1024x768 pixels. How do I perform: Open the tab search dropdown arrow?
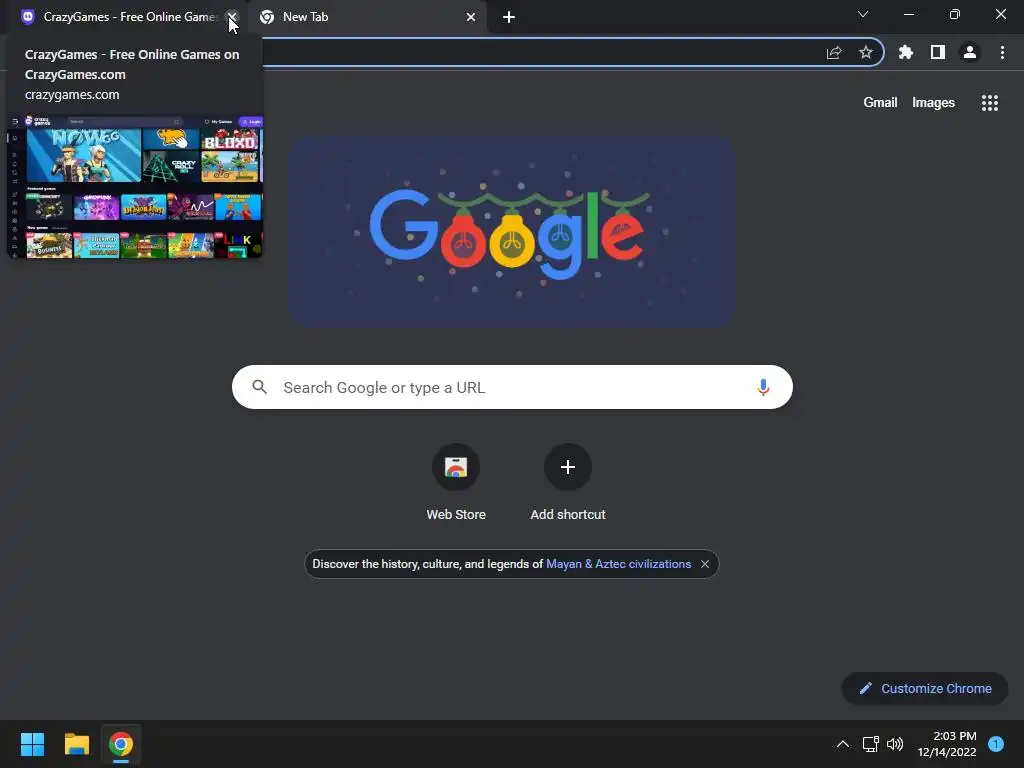(863, 14)
